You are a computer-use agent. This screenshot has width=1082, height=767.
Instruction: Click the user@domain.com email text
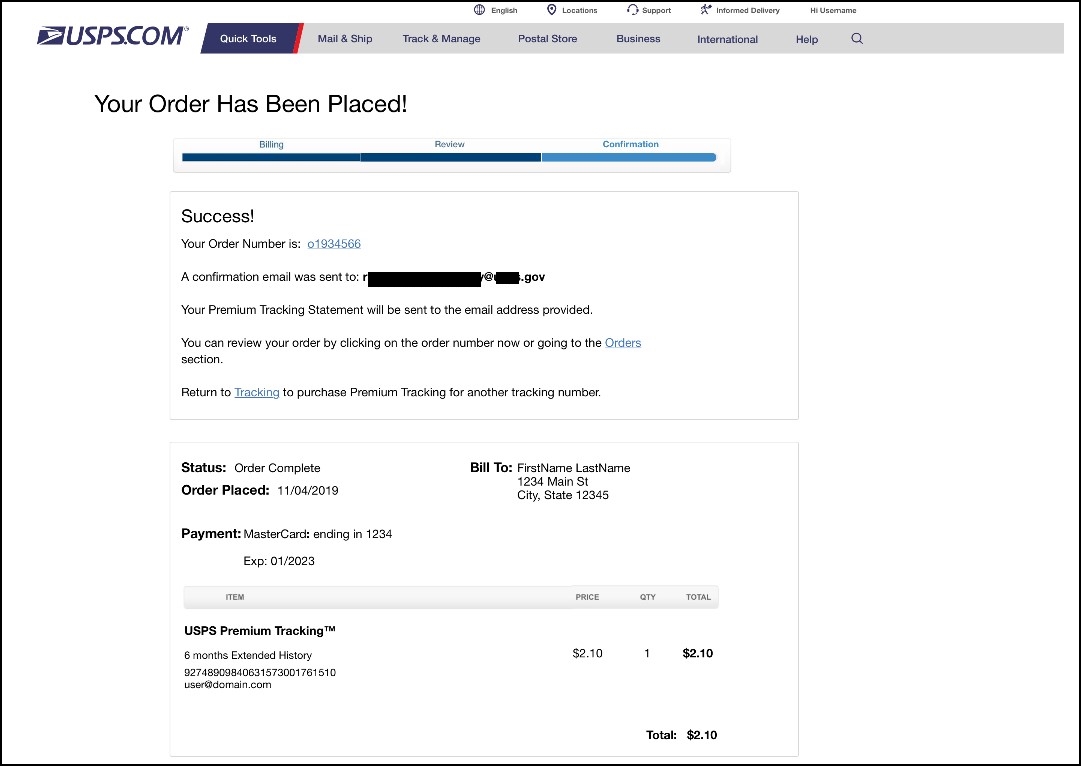[x=228, y=685]
